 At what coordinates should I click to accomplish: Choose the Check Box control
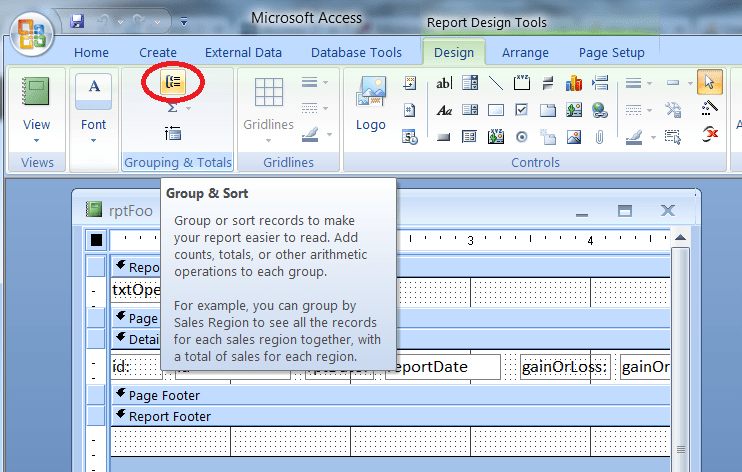521,110
